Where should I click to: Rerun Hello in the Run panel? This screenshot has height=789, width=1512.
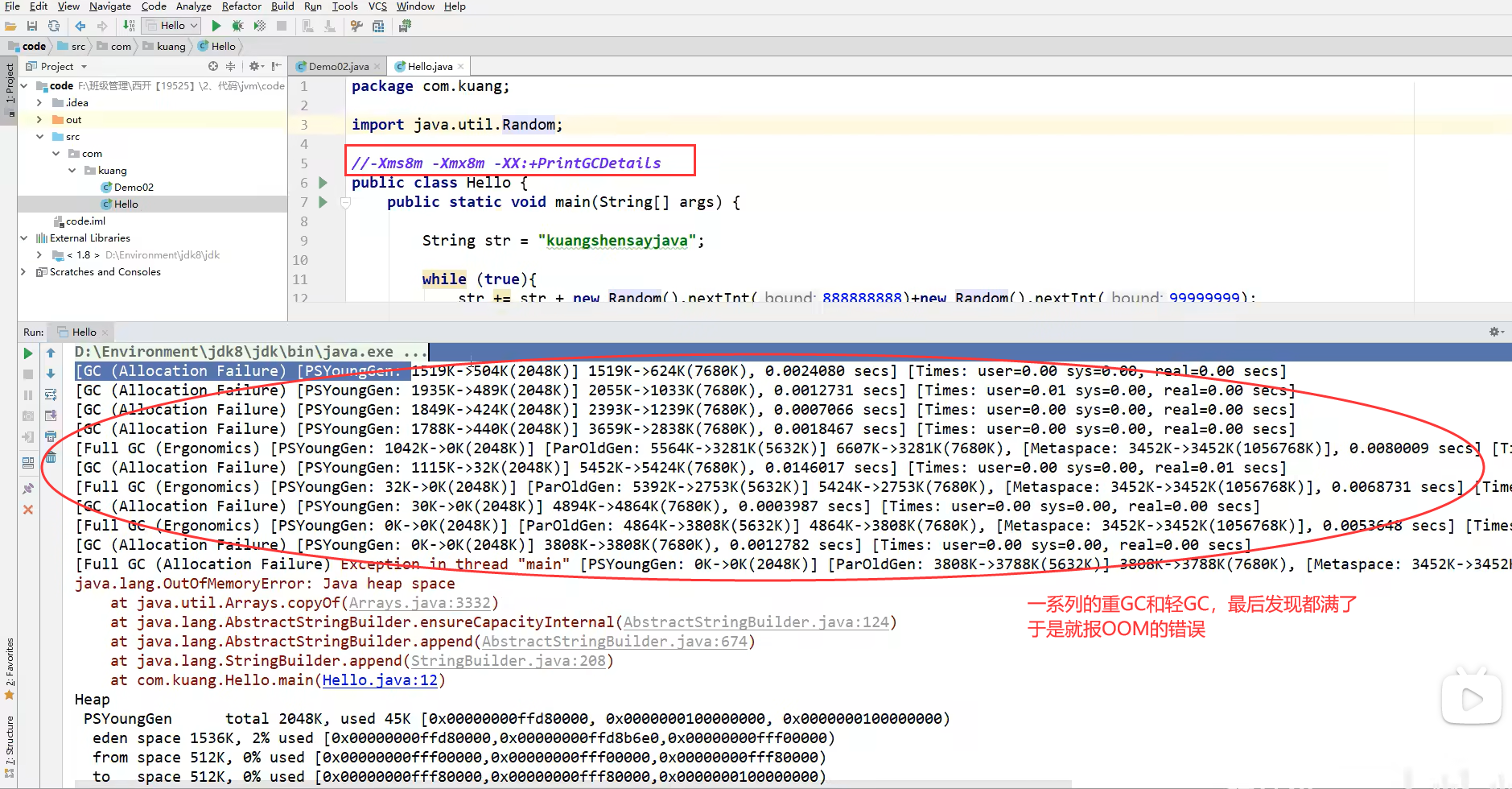click(x=28, y=353)
